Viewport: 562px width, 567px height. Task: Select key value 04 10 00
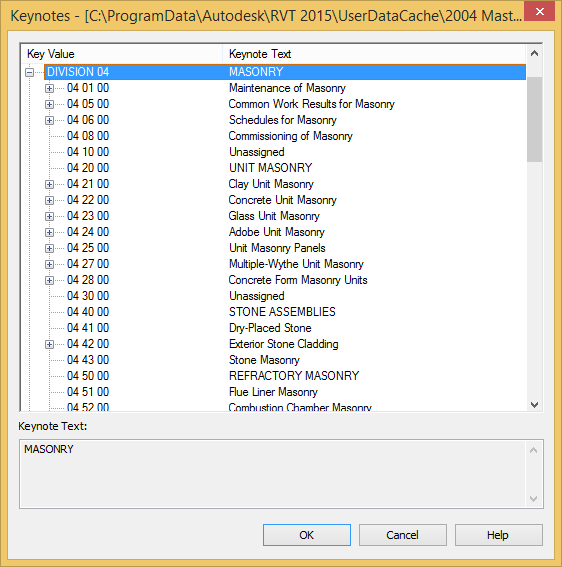(88, 152)
